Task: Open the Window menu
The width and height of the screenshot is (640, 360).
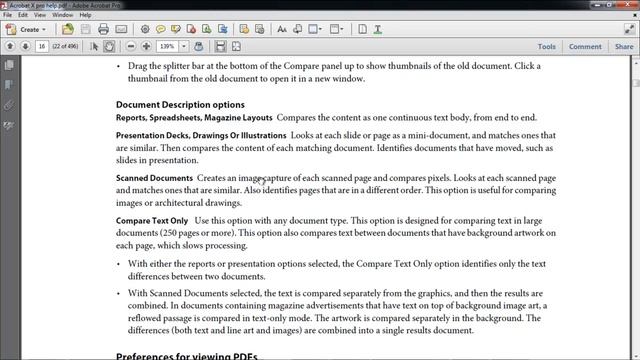Action: point(62,15)
